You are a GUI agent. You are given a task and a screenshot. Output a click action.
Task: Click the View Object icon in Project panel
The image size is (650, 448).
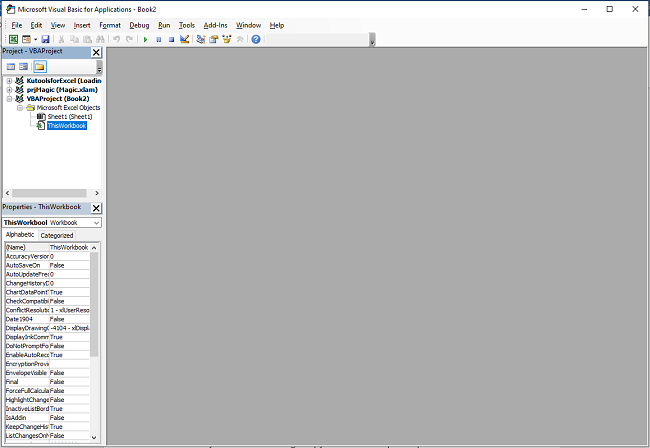(x=24, y=66)
